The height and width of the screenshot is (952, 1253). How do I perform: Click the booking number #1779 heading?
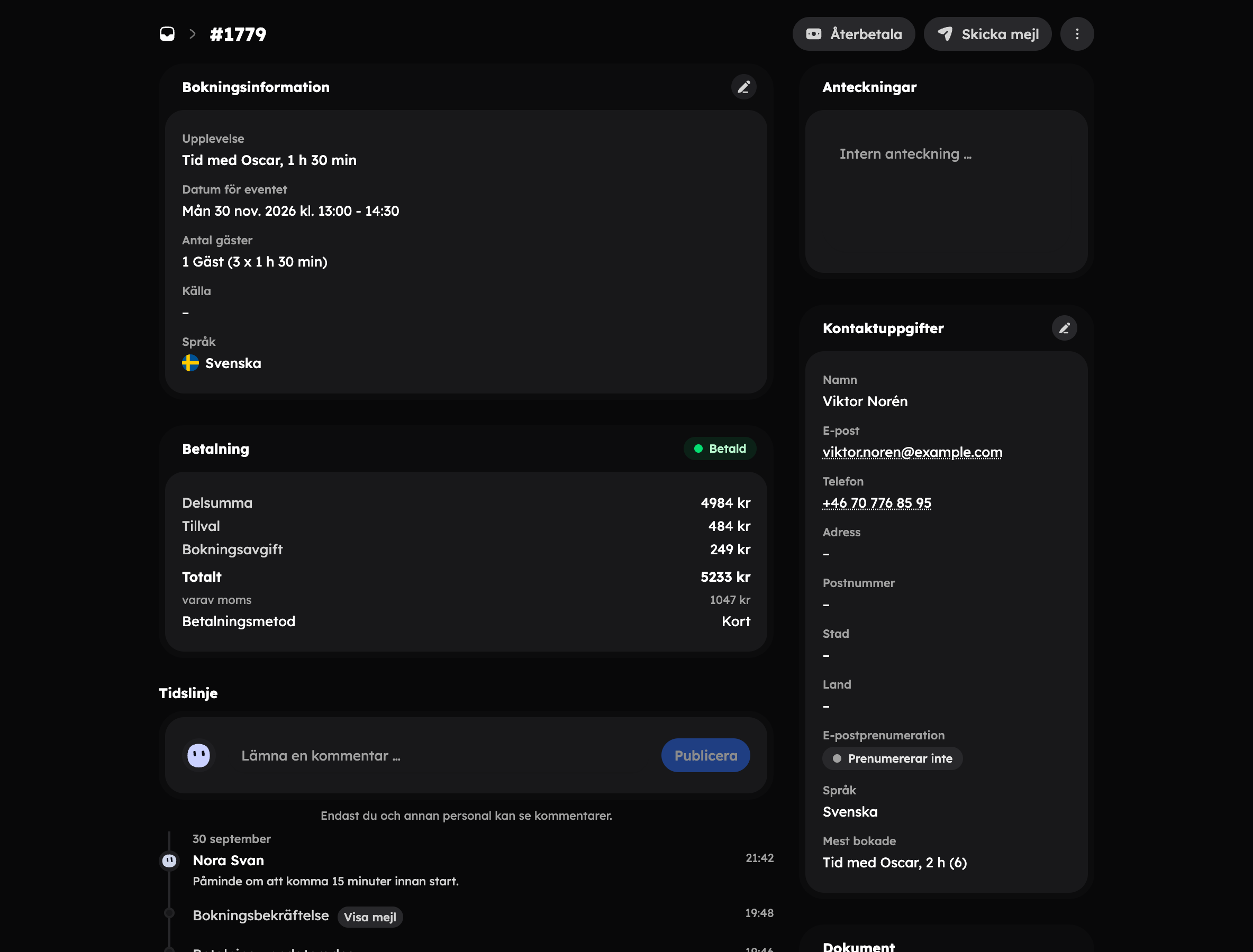pyautogui.click(x=238, y=34)
